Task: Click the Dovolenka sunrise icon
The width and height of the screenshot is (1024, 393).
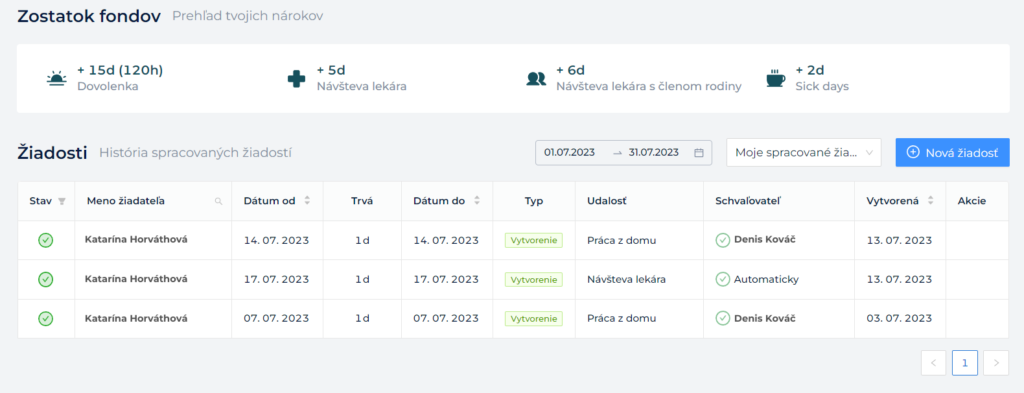Action: (x=57, y=78)
